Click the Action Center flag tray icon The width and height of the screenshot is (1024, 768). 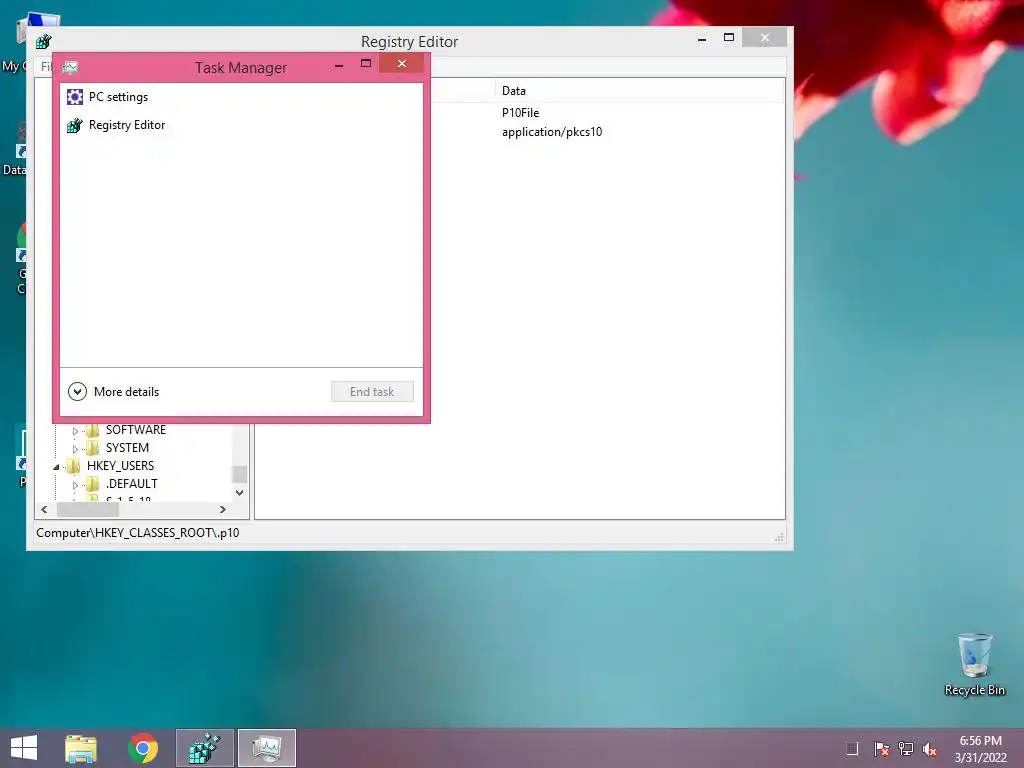(881, 748)
